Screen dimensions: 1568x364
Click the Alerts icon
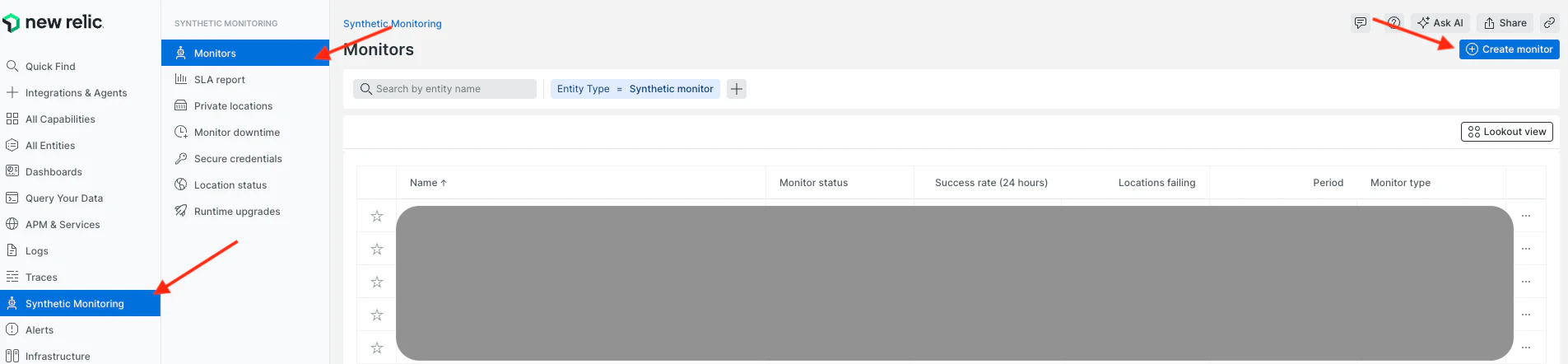tap(12, 329)
